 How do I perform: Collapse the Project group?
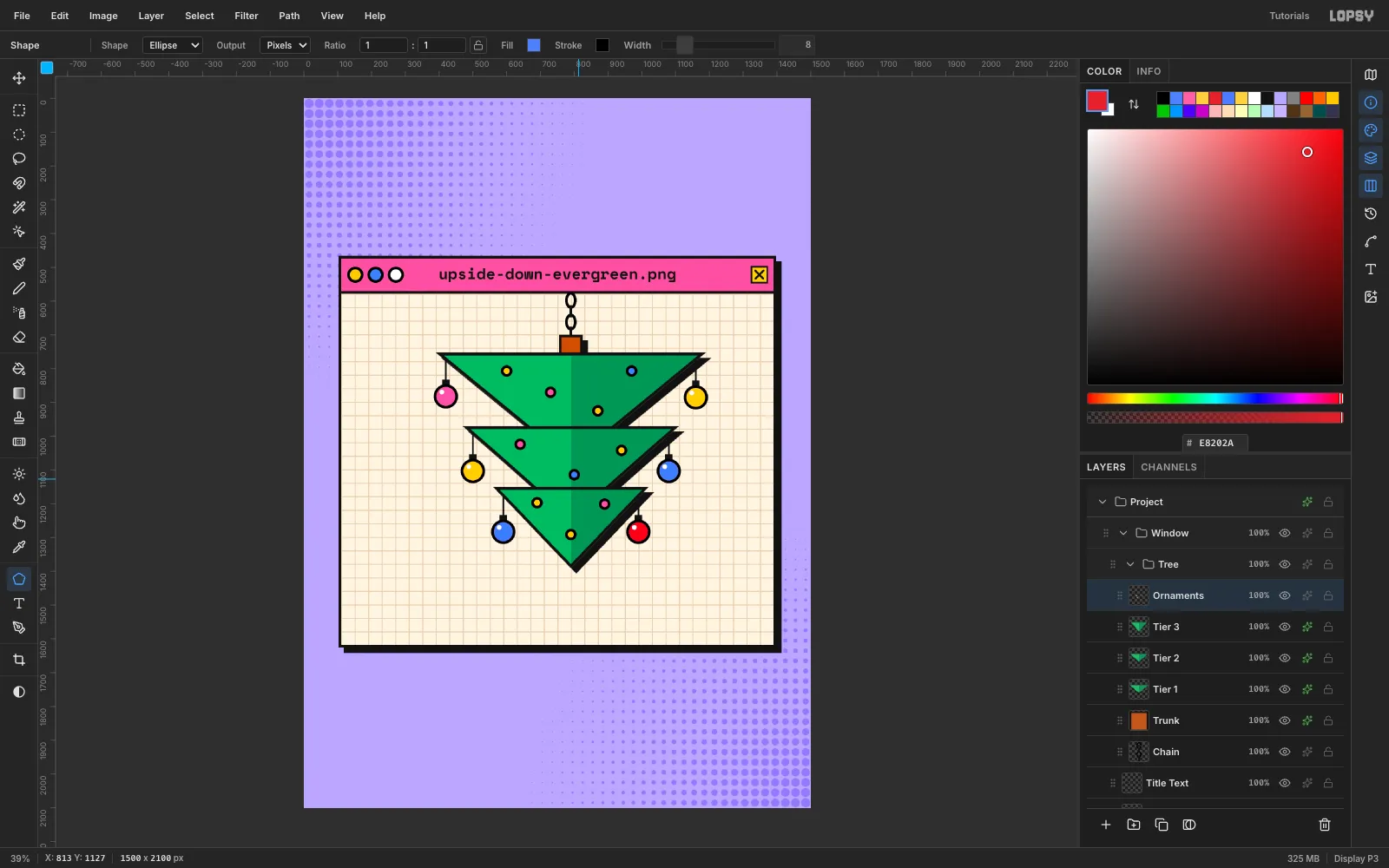point(1103,502)
